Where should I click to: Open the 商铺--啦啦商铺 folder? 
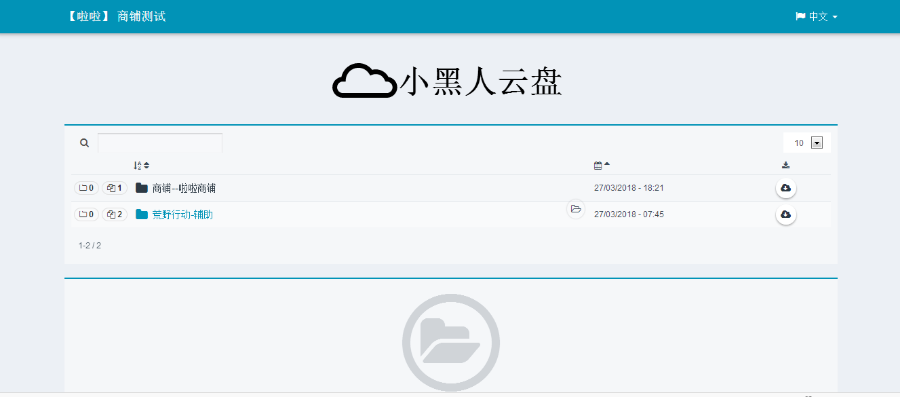tap(184, 188)
